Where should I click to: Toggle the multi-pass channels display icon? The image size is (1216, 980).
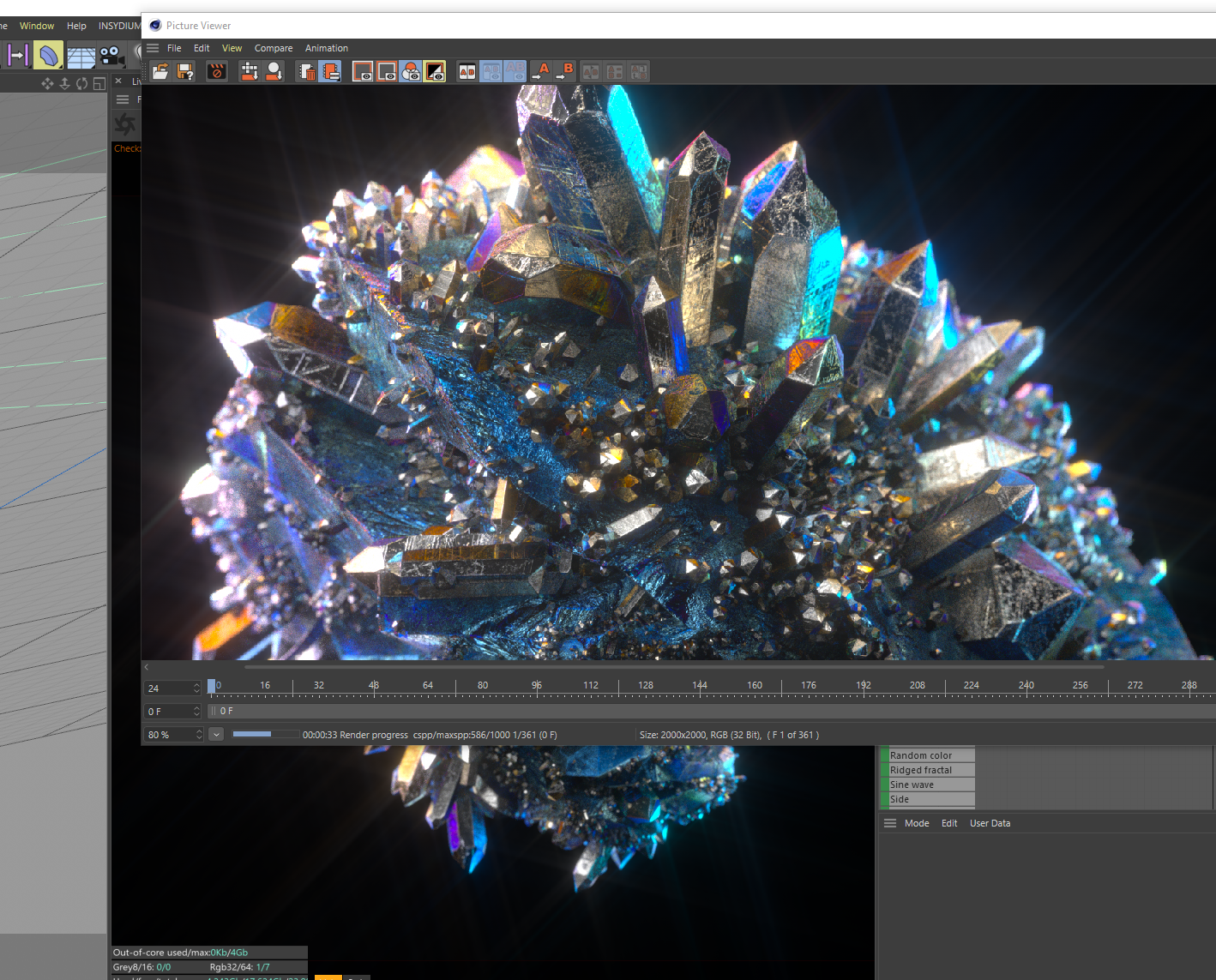(411, 72)
